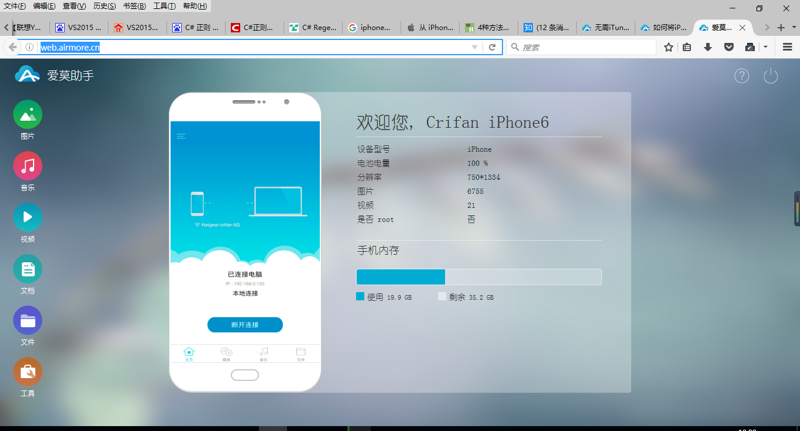This screenshot has width=800, height=431.
Task: Switch to the iphone... Google tab
Action: point(371,28)
